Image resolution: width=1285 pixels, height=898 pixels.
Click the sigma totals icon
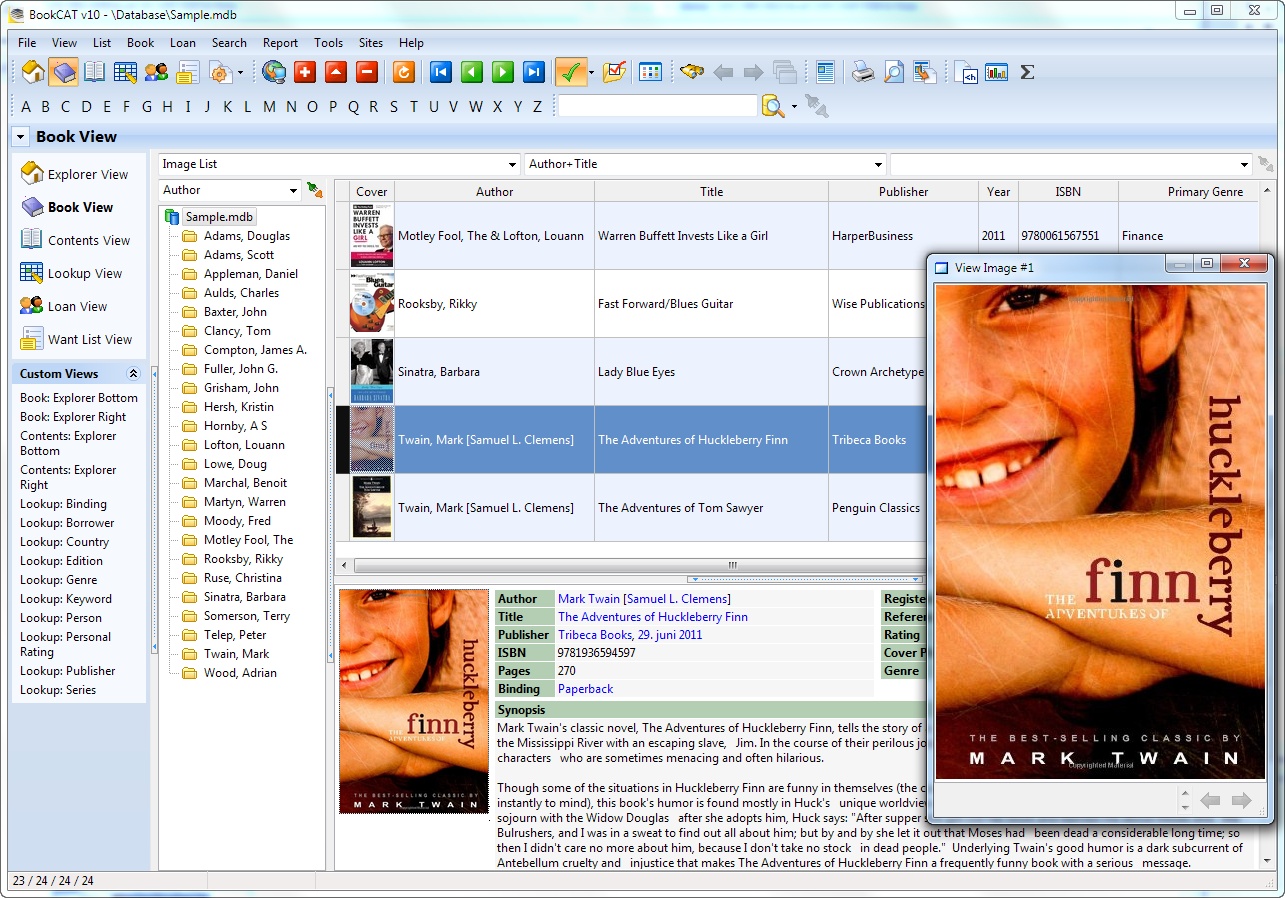[x=1027, y=72]
